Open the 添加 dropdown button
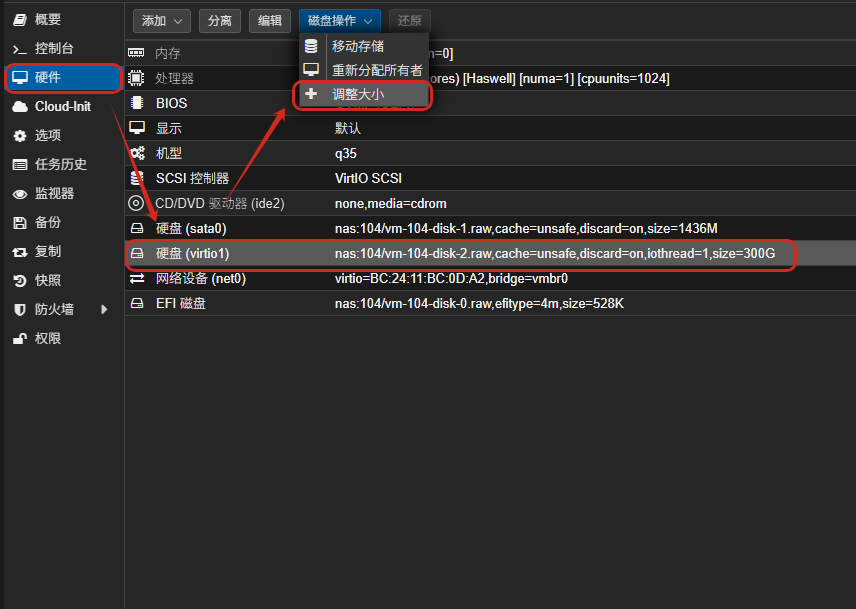 (x=161, y=20)
